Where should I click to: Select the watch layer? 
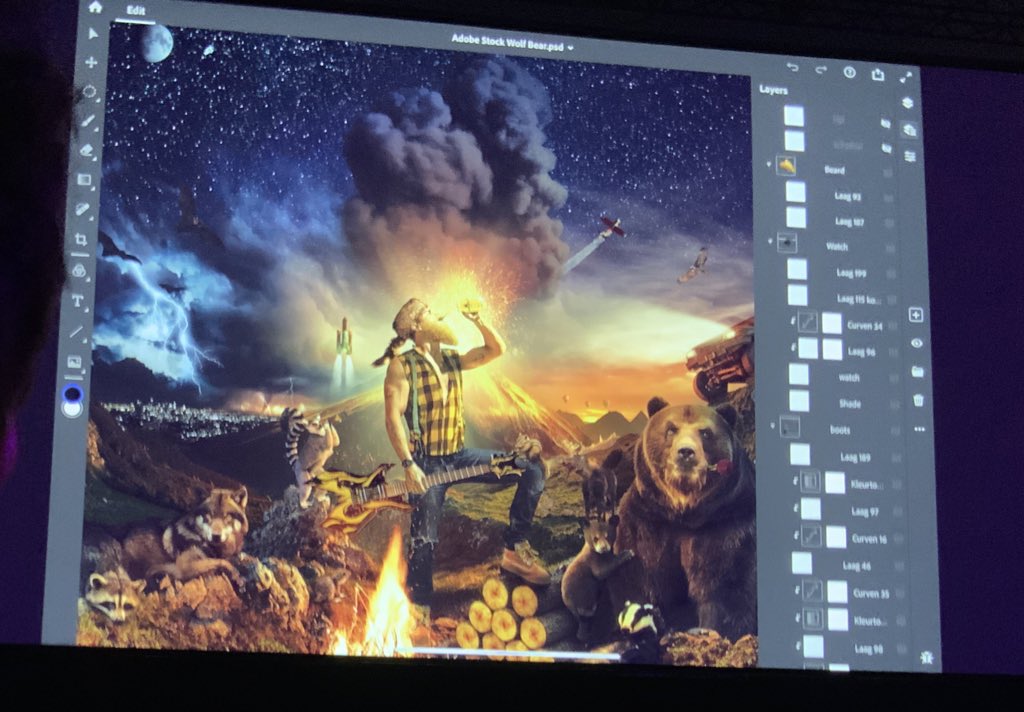click(x=844, y=376)
